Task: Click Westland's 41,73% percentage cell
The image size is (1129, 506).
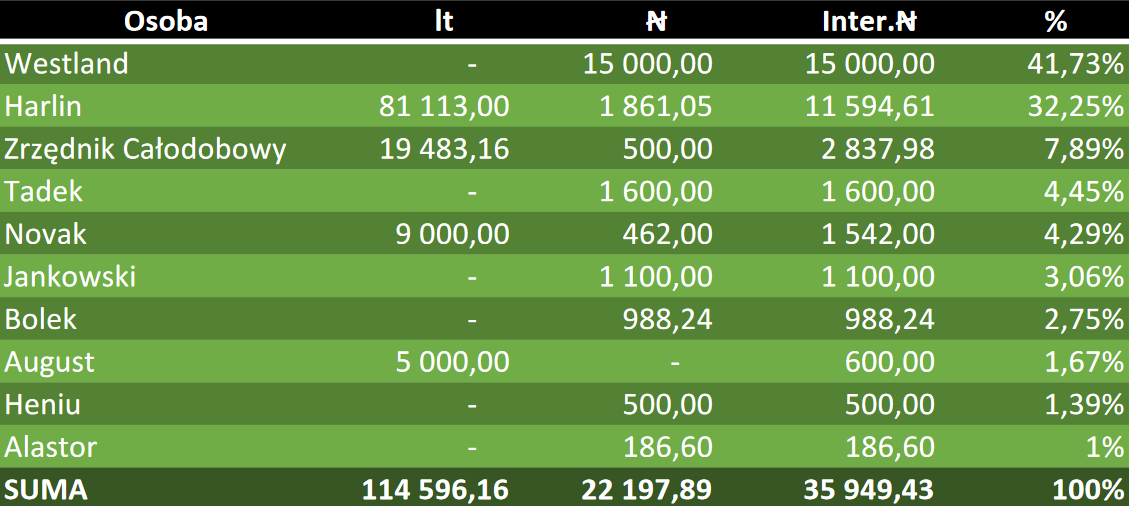Action: (x=1076, y=64)
